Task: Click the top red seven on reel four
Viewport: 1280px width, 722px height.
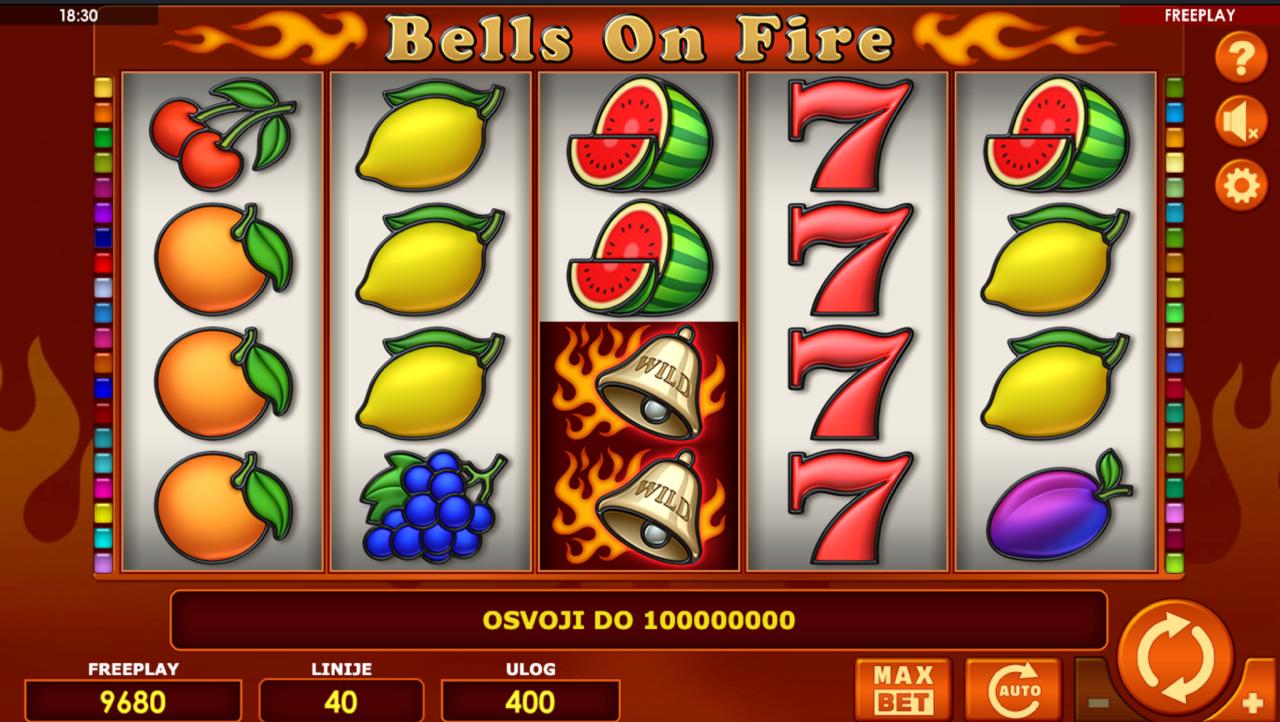Action: click(x=848, y=134)
